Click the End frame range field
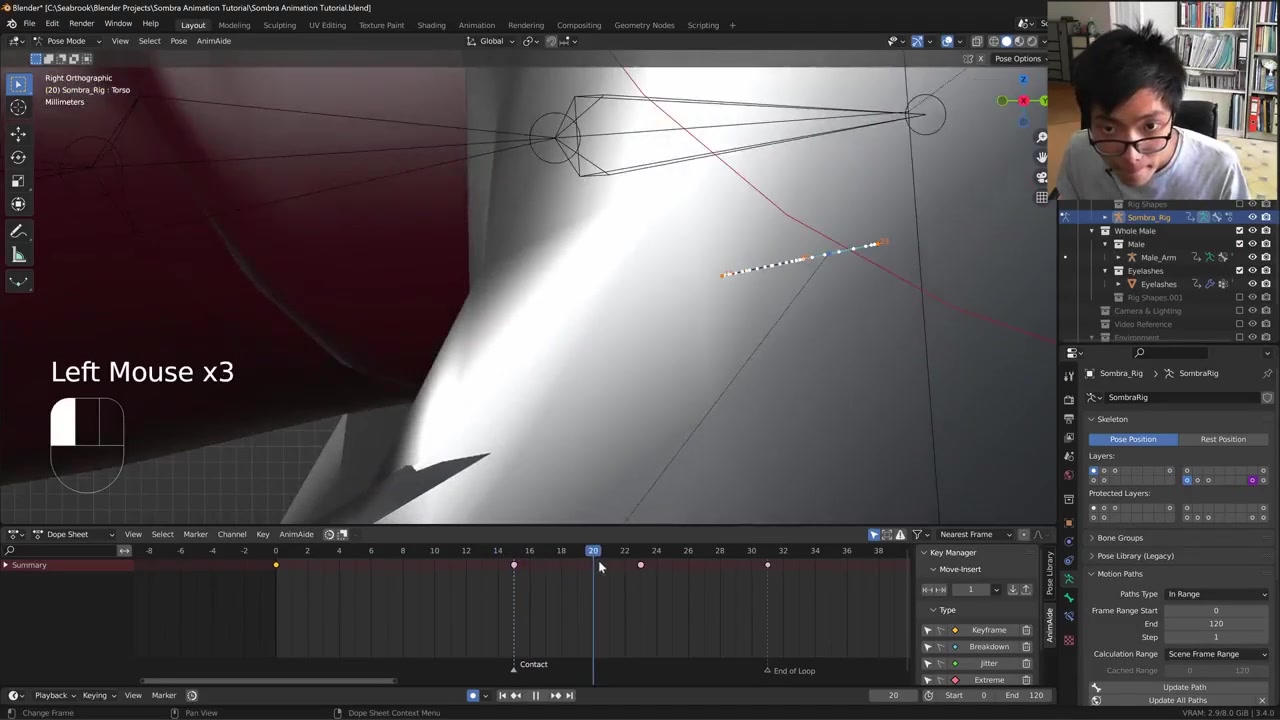The width and height of the screenshot is (1280, 720). [x=1215, y=624]
